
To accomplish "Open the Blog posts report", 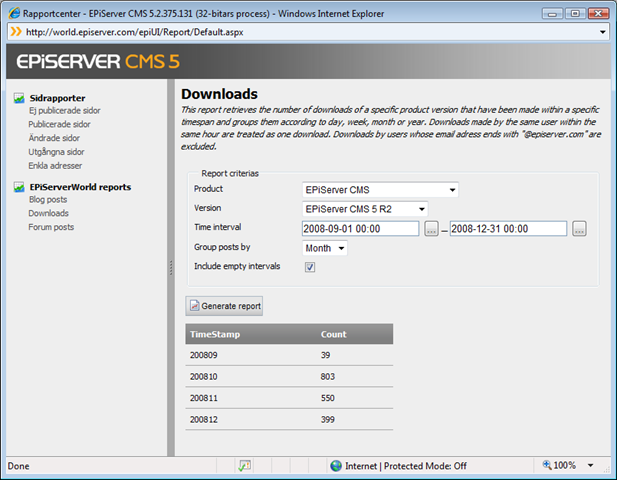I will pyautogui.click(x=48, y=199).
